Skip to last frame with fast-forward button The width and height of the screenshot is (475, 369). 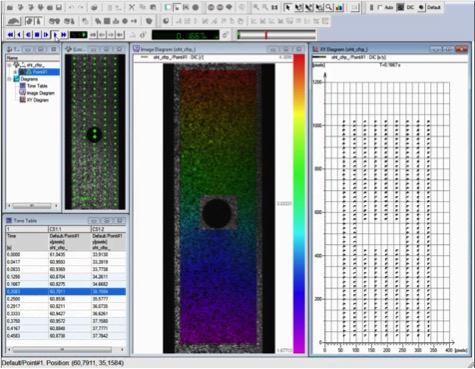pyautogui.click(x=64, y=34)
